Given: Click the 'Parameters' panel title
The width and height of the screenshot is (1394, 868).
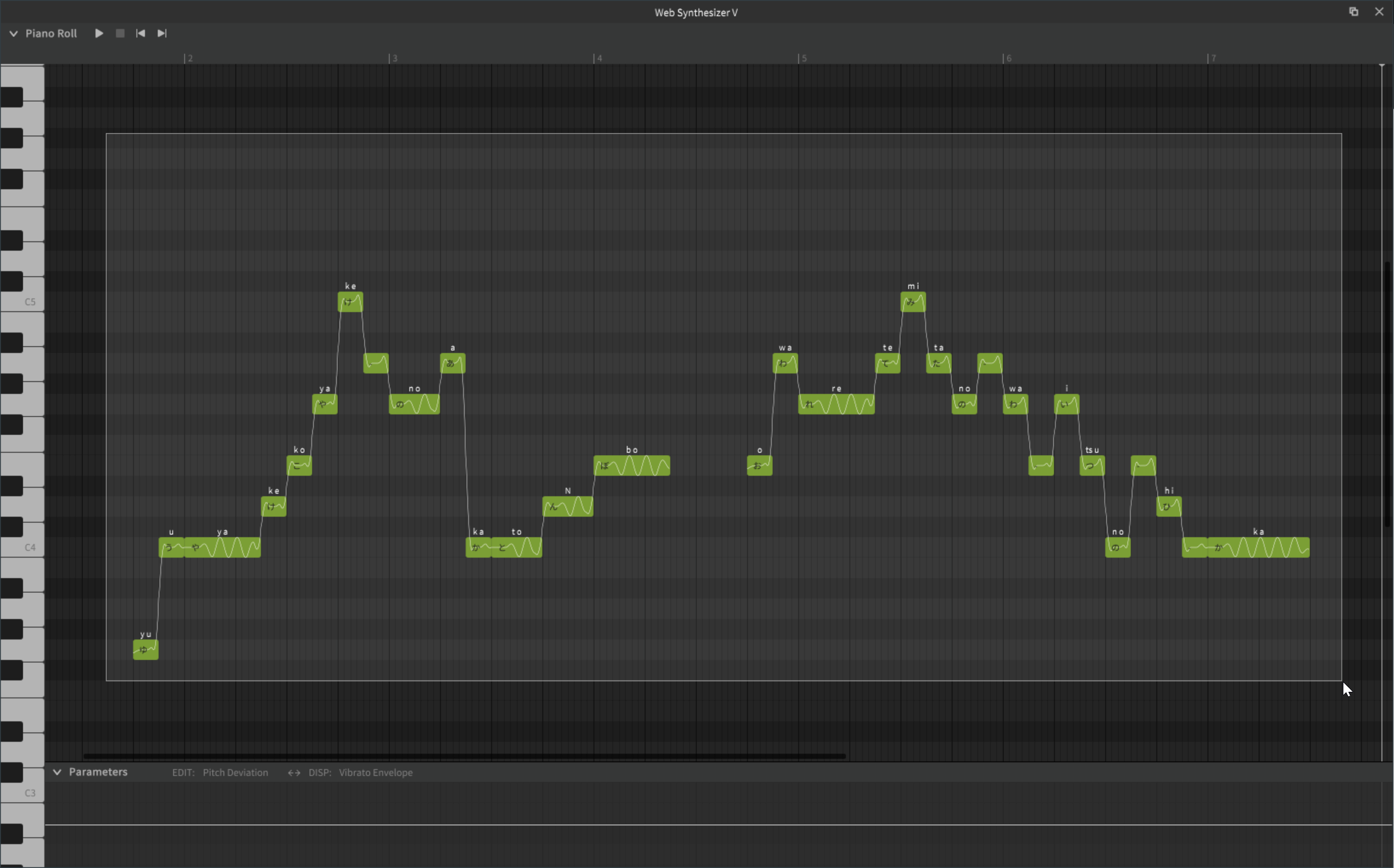Looking at the screenshot, I should (x=98, y=772).
